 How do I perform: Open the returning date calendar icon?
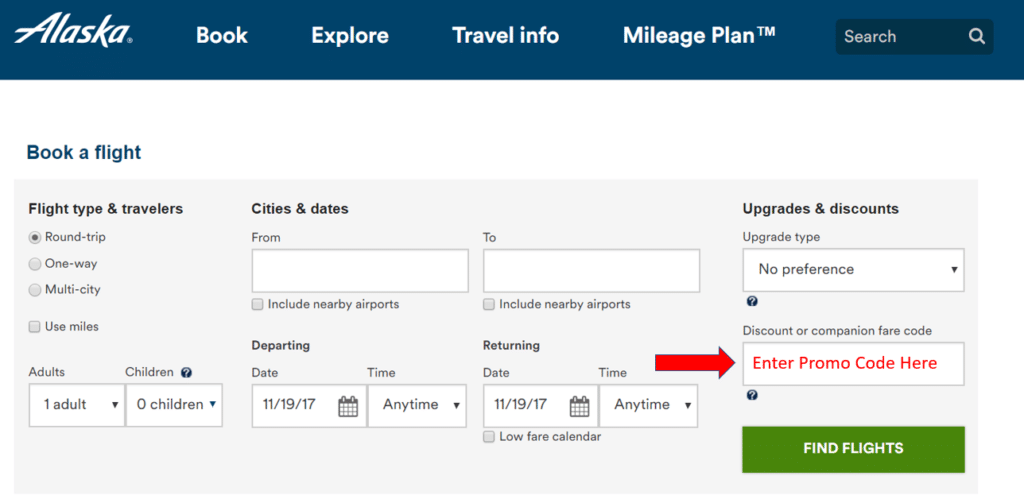coord(579,405)
